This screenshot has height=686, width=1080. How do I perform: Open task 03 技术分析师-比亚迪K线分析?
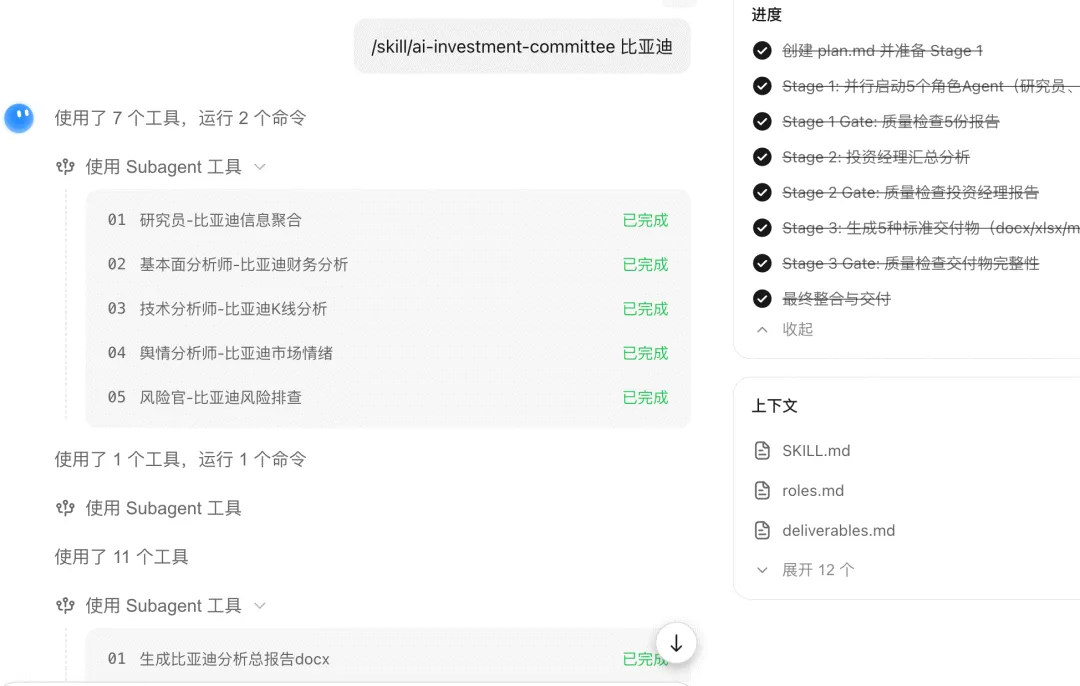click(388, 309)
